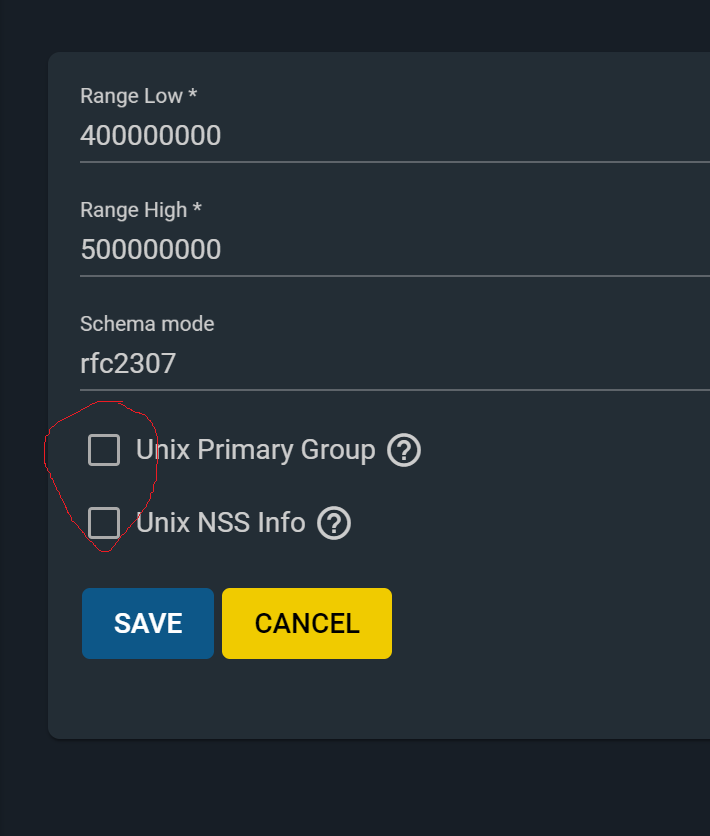The height and width of the screenshot is (836, 710).
Task: Focus the Range Low input field
Action: (395, 135)
